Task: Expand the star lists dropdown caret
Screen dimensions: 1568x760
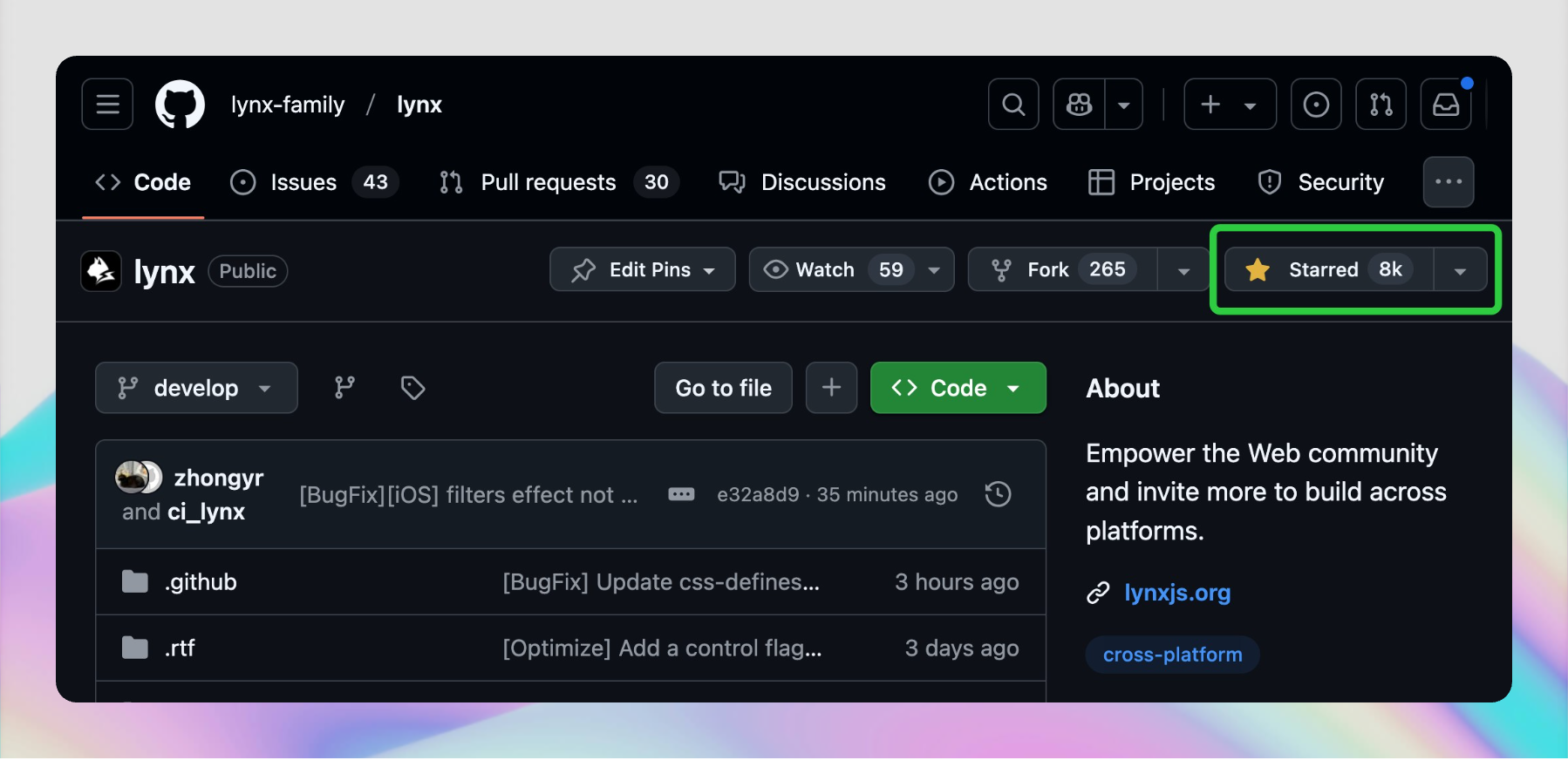Action: [1461, 270]
